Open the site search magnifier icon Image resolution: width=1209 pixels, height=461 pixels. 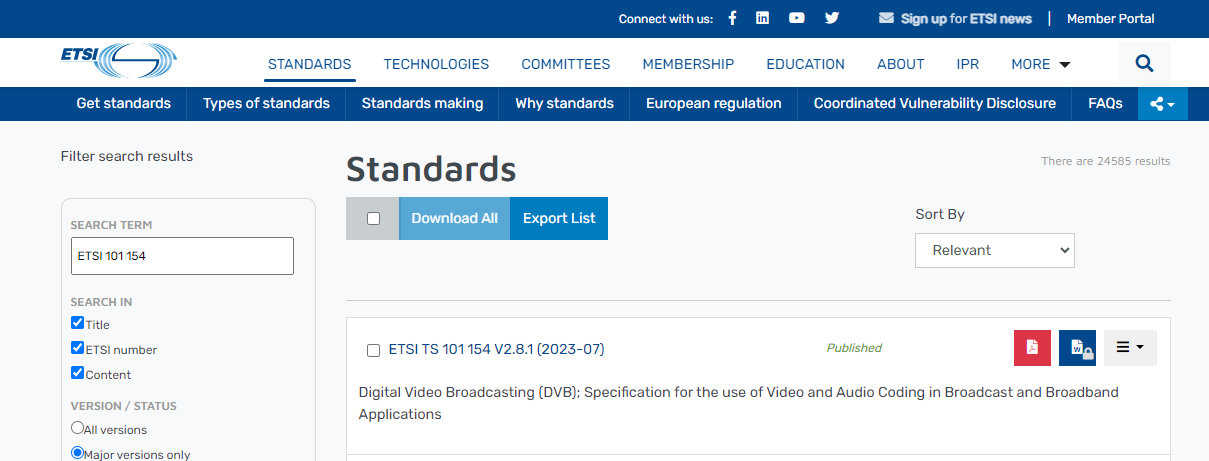tap(1145, 64)
